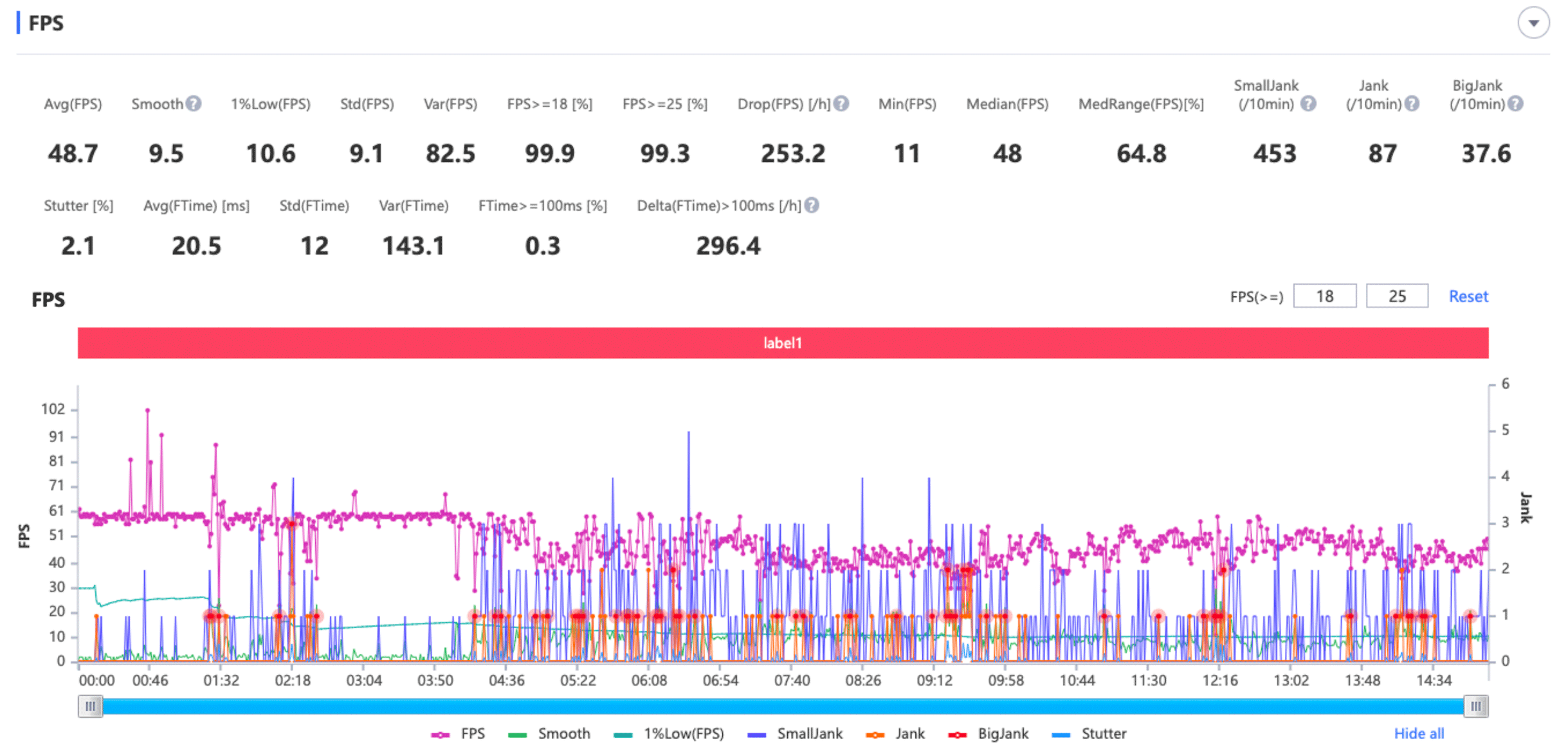1568x752 pixels.
Task: Click the FPS threshold field showing 25
Action: click(x=1396, y=296)
